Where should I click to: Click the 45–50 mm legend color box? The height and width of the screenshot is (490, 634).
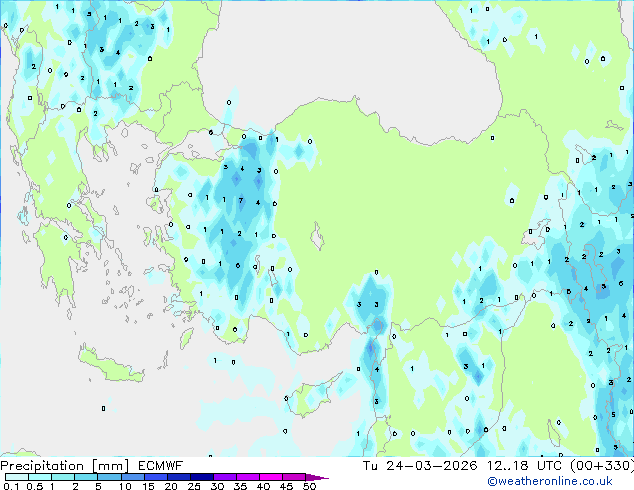click(x=294, y=477)
